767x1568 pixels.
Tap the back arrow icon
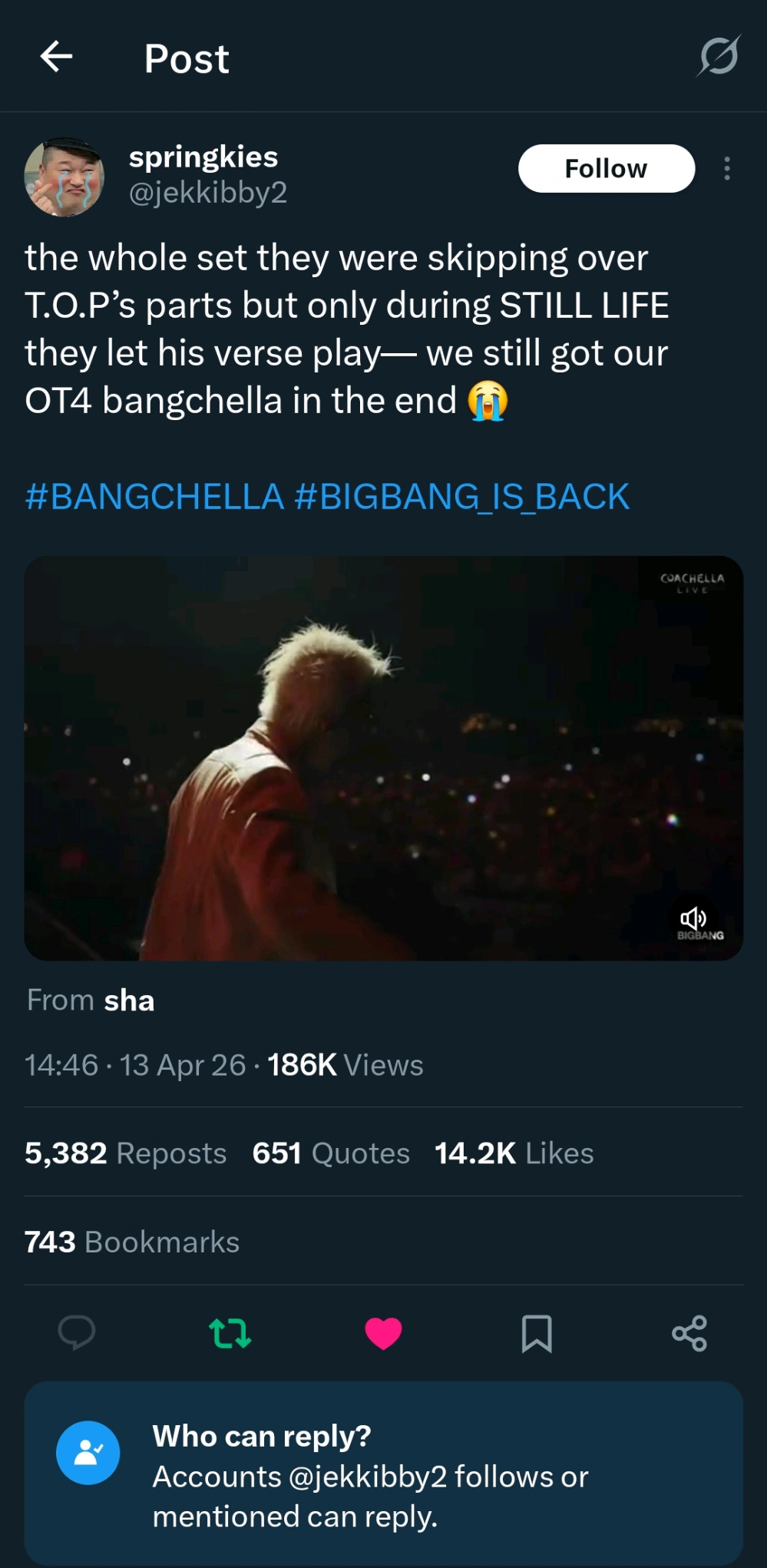56,57
